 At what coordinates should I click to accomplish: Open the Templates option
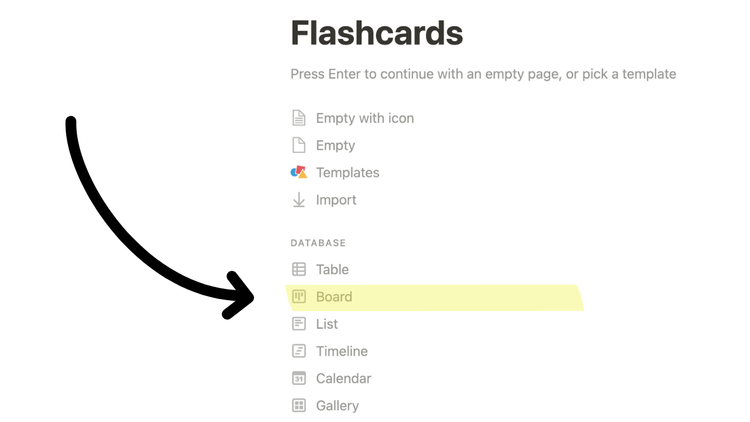tap(347, 172)
